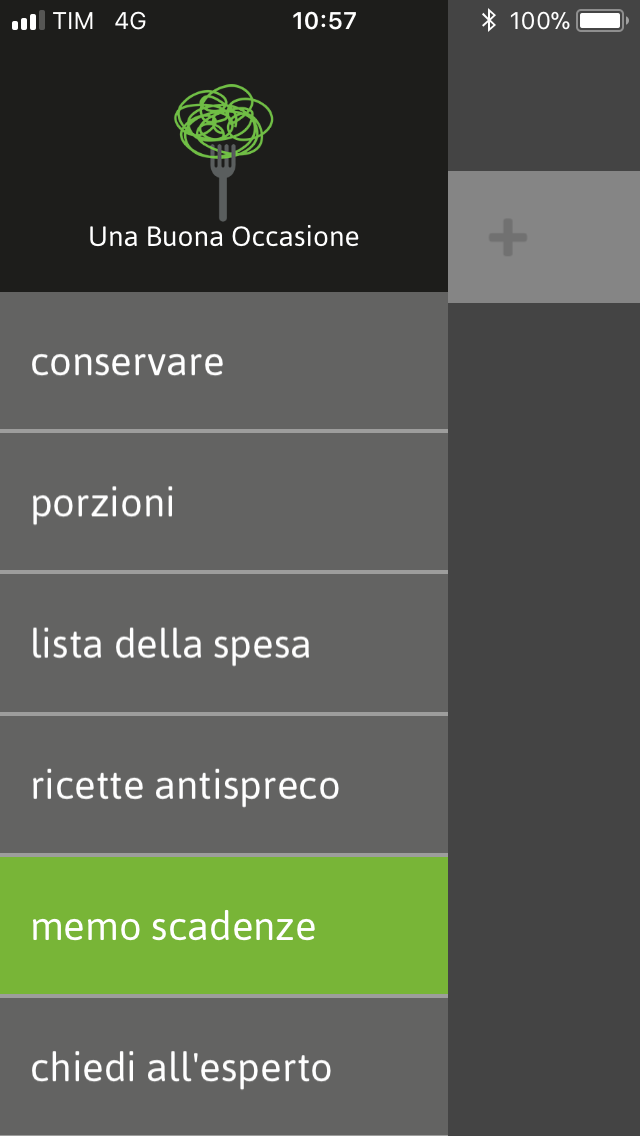Viewport: 640px width, 1136px height.
Task: Tap the Bluetooth status icon
Action: [x=488, y=20]
